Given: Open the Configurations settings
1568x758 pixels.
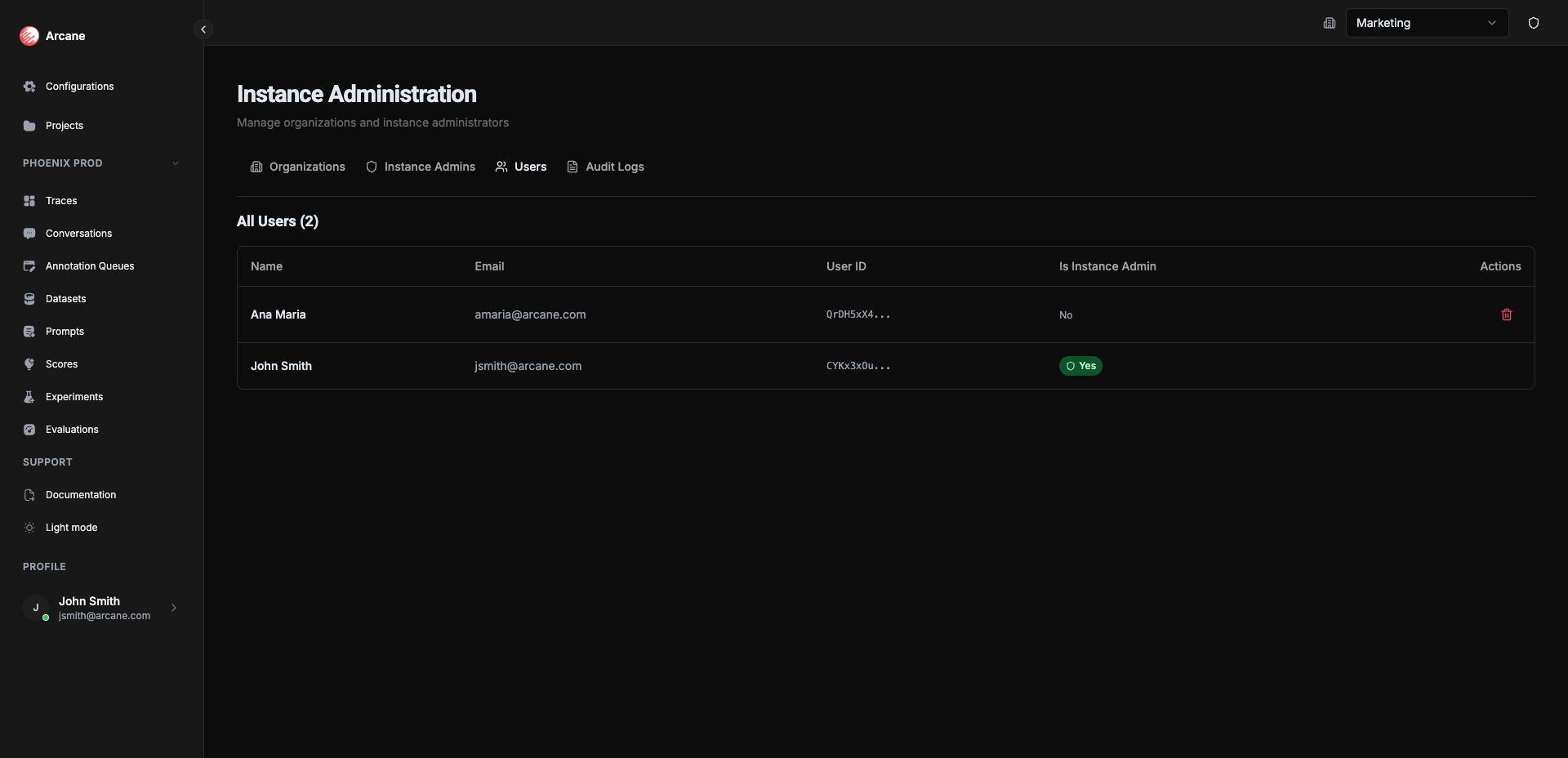Looking at the screenshot, I should pos(78,86).
